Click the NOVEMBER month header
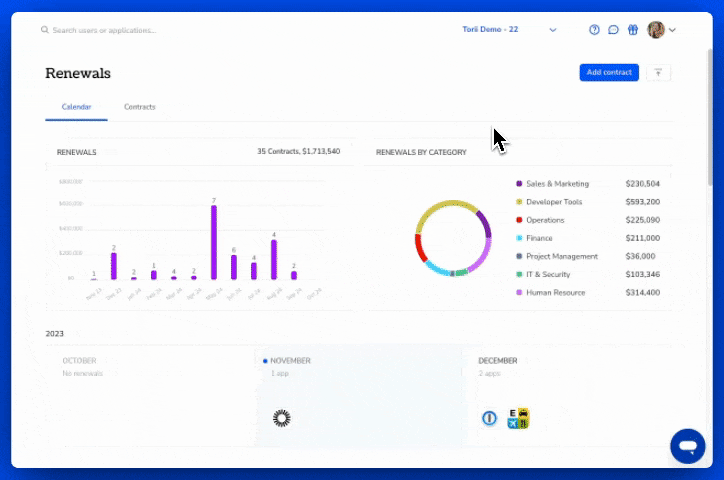The image size is (724, 480). [290, 361]
